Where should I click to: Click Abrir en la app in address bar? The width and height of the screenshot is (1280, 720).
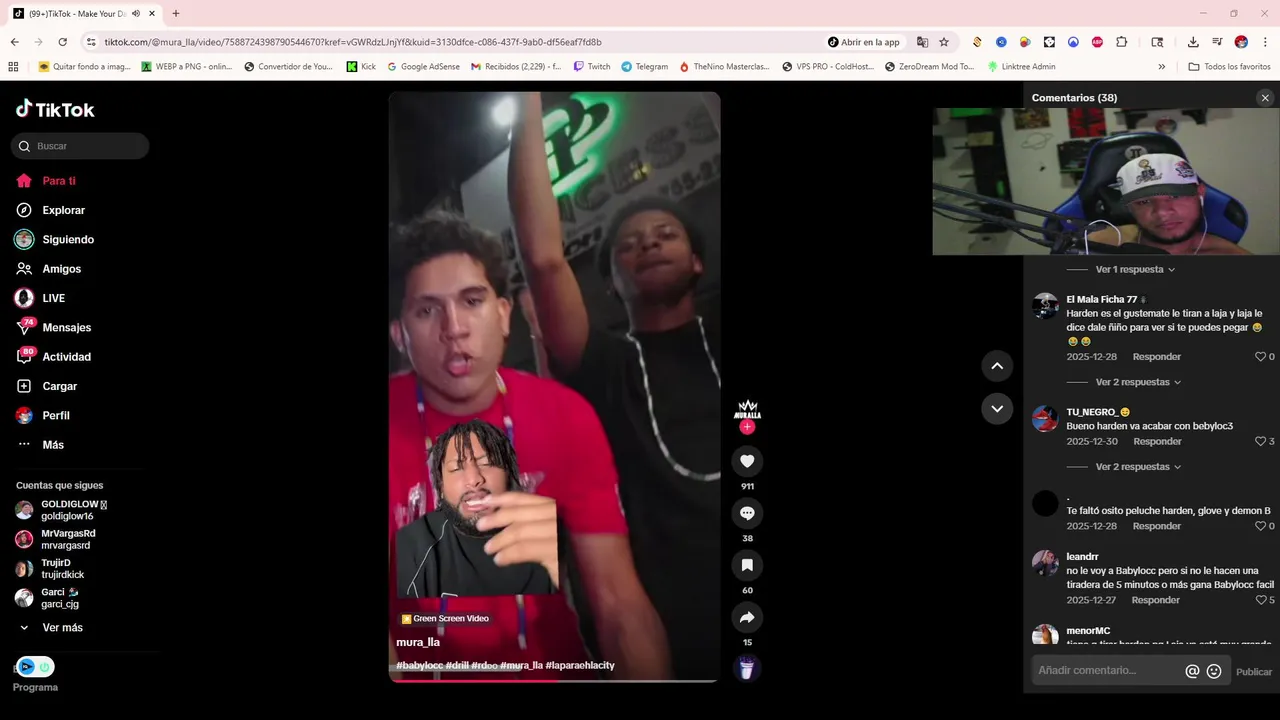(x=864, y=42)
